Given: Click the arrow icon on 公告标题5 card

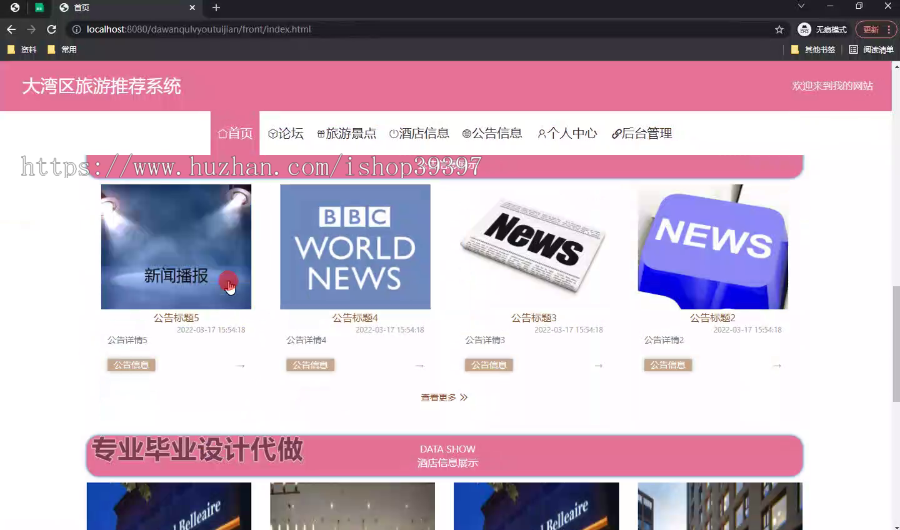Looking at the screenshot, I should [240, 366].
